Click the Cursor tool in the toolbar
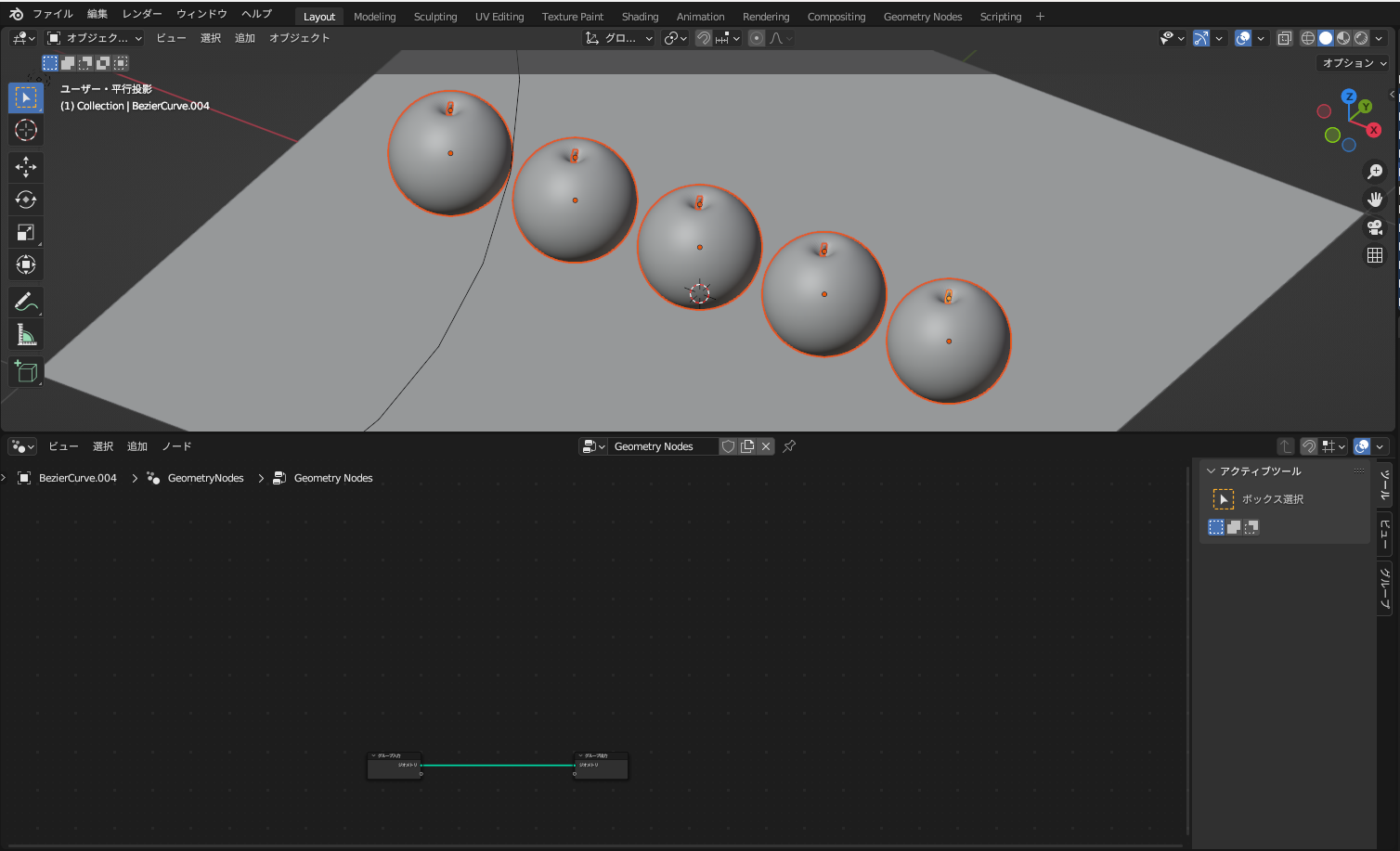Viewport: 1400px width, 851px height. pos(25,130)
